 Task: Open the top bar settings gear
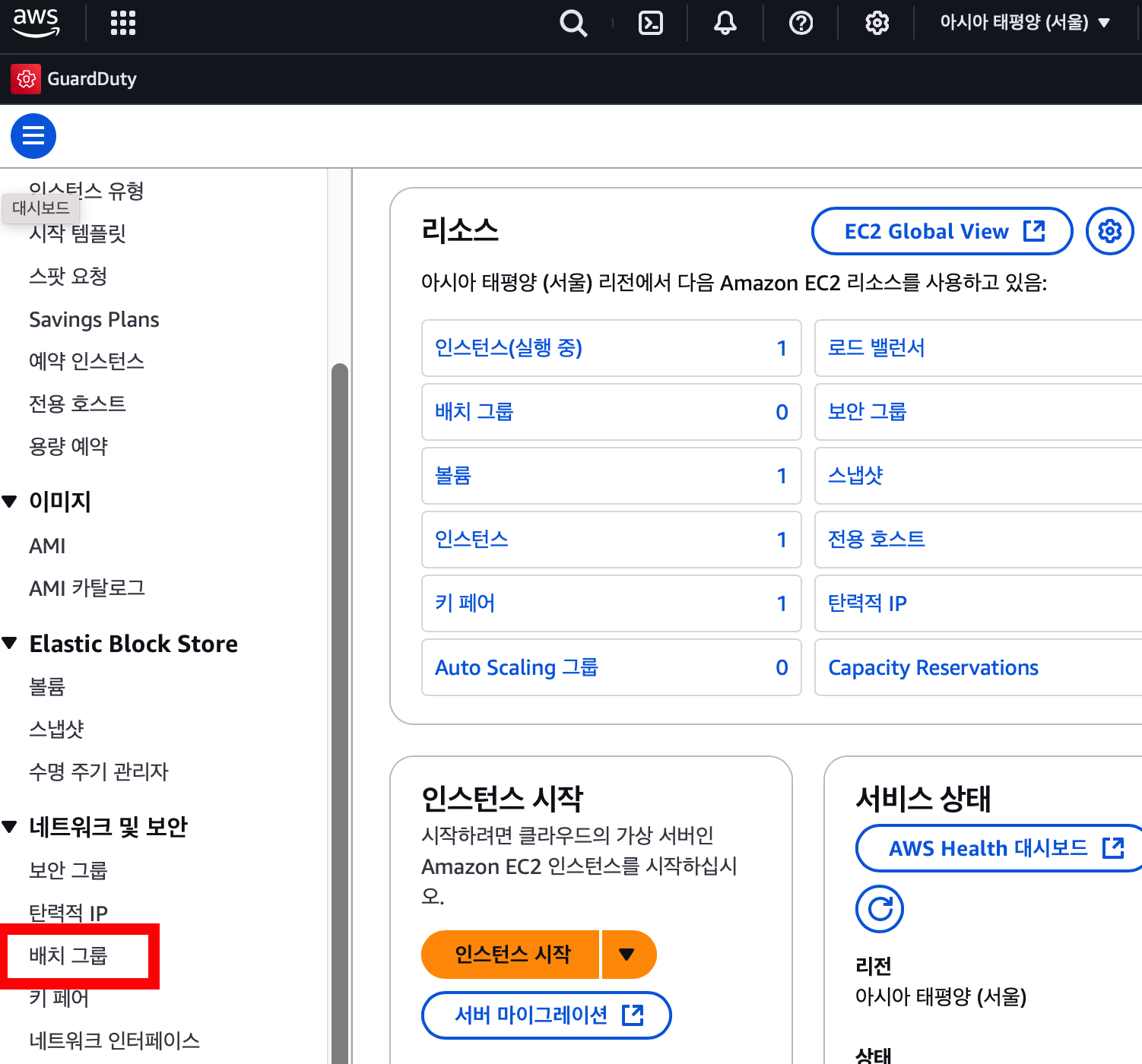(x=877, y=23)
